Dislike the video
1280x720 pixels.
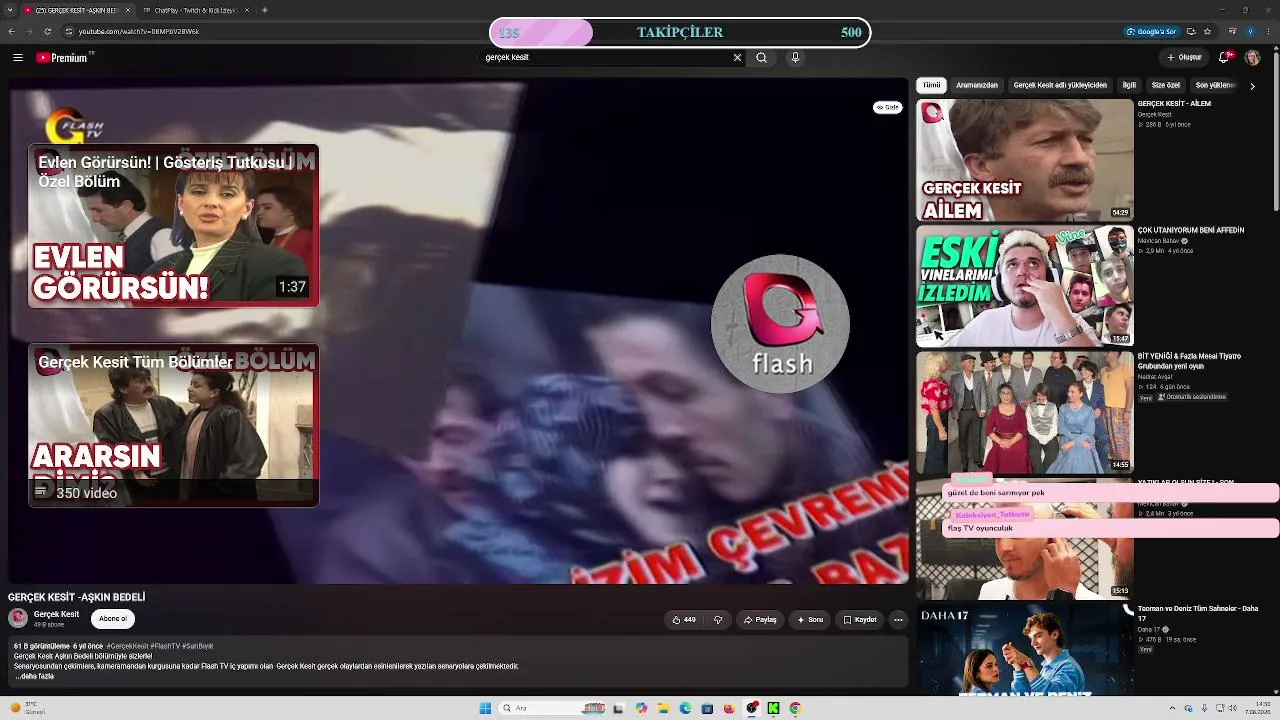[718, 620]
